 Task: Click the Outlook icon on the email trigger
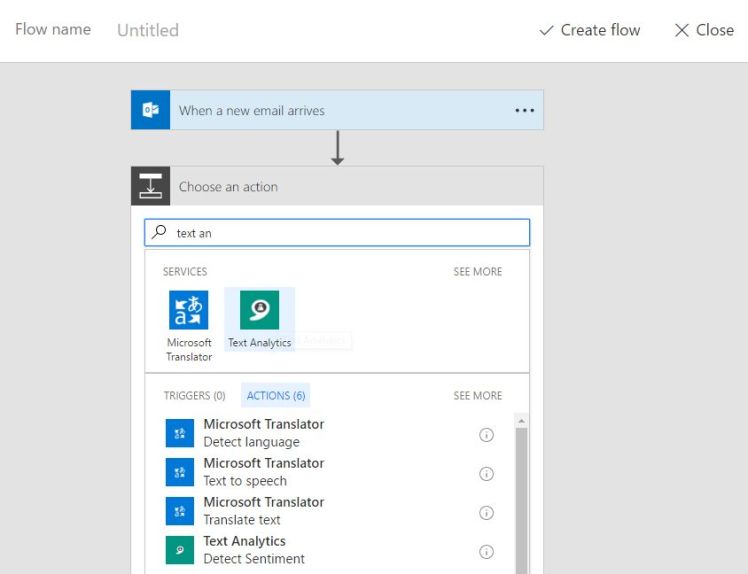coord(151,110)
